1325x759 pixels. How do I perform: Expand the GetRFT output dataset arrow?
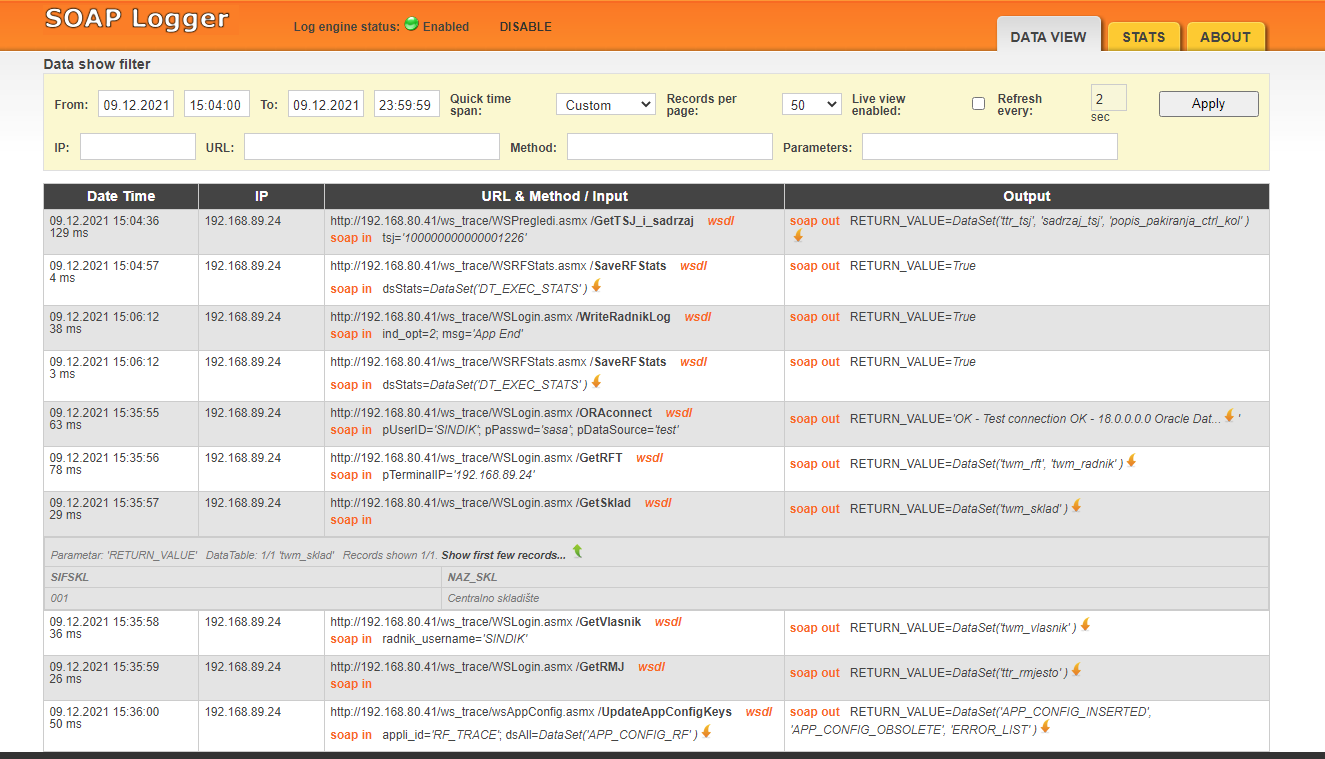pyautogui.click(x=1132, y=461)
